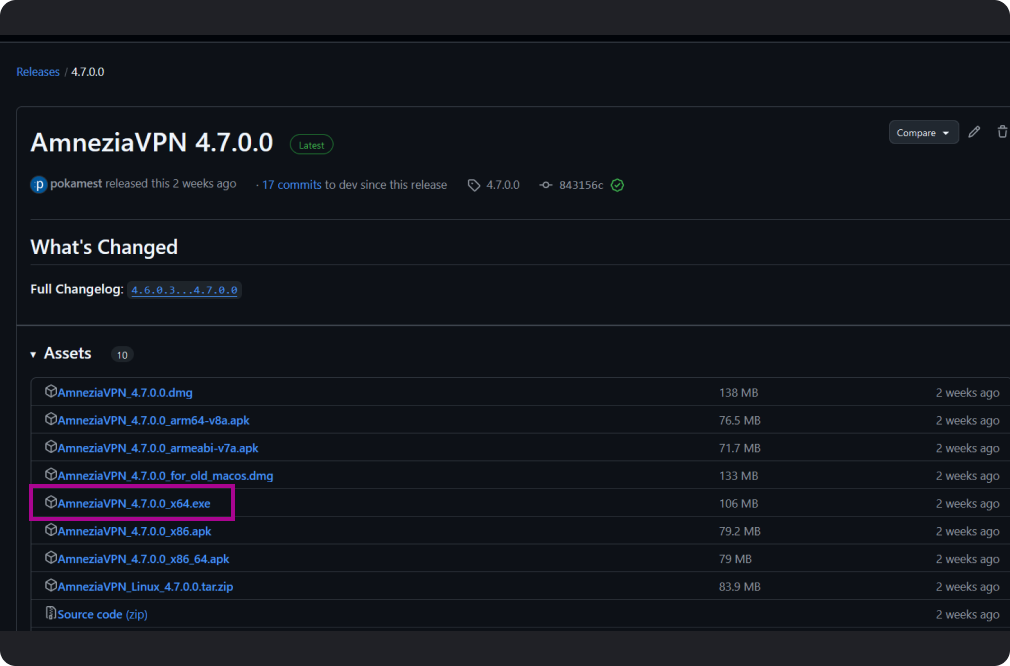Open the 17 commits link
Viewport: 1010px width, 666px height.
291,185
